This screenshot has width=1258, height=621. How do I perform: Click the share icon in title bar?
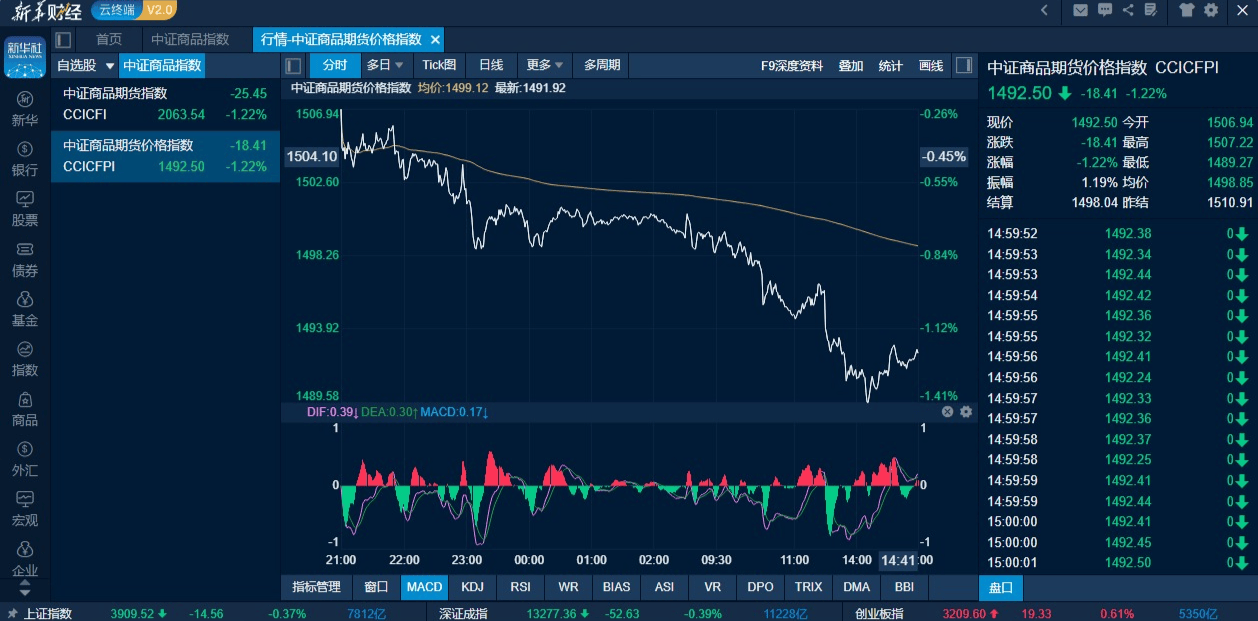point(1128,10)
